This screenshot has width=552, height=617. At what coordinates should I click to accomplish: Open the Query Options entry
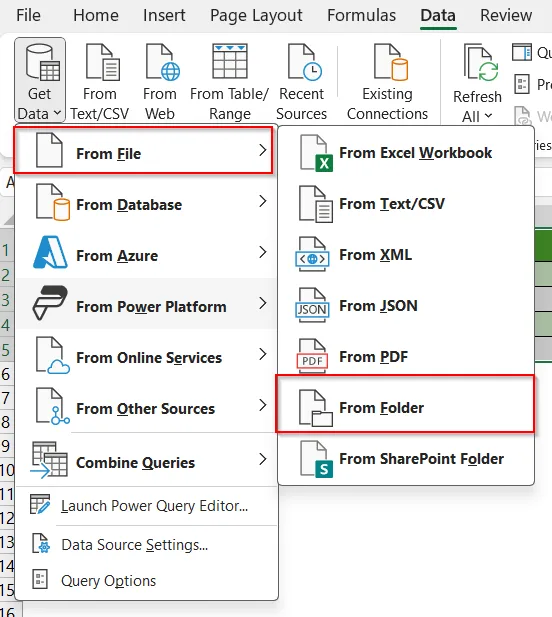click(x=146, y=581)
